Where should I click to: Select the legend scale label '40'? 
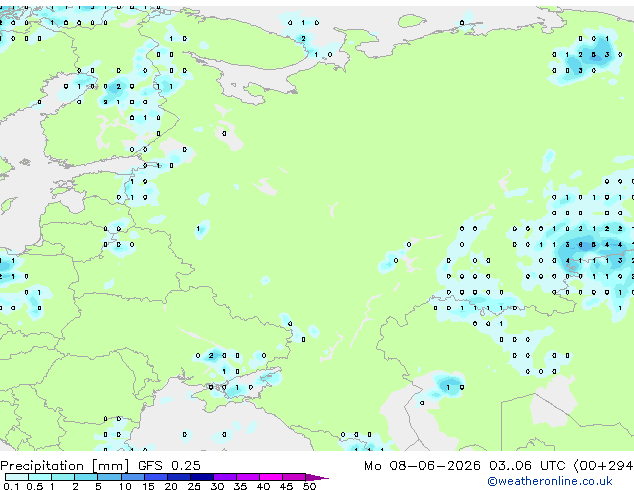(x=263, y=486)
